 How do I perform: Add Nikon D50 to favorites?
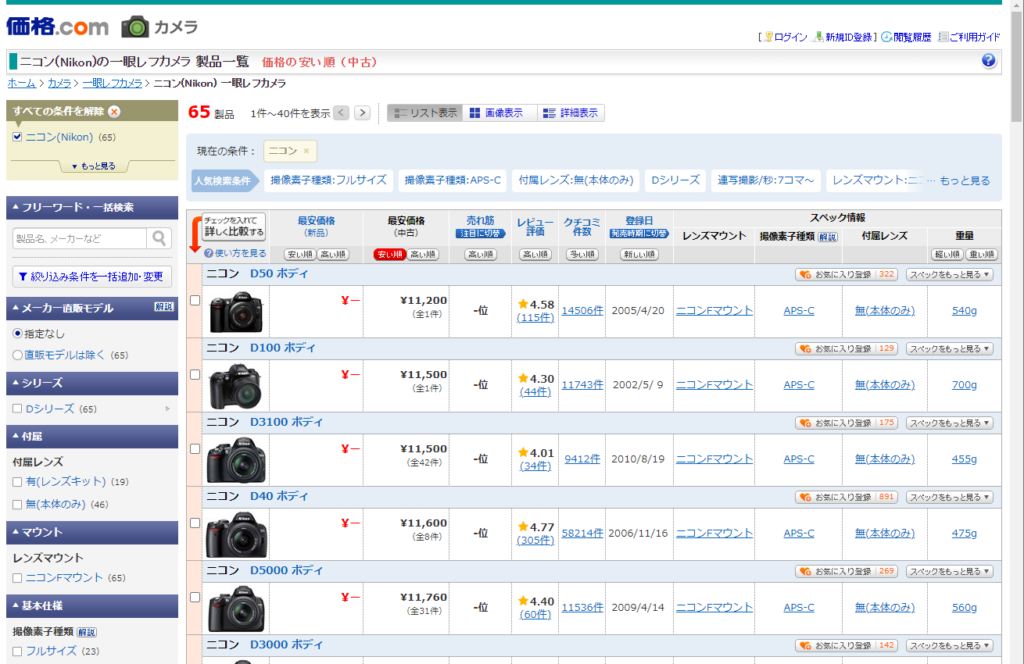tap(845, 274)
